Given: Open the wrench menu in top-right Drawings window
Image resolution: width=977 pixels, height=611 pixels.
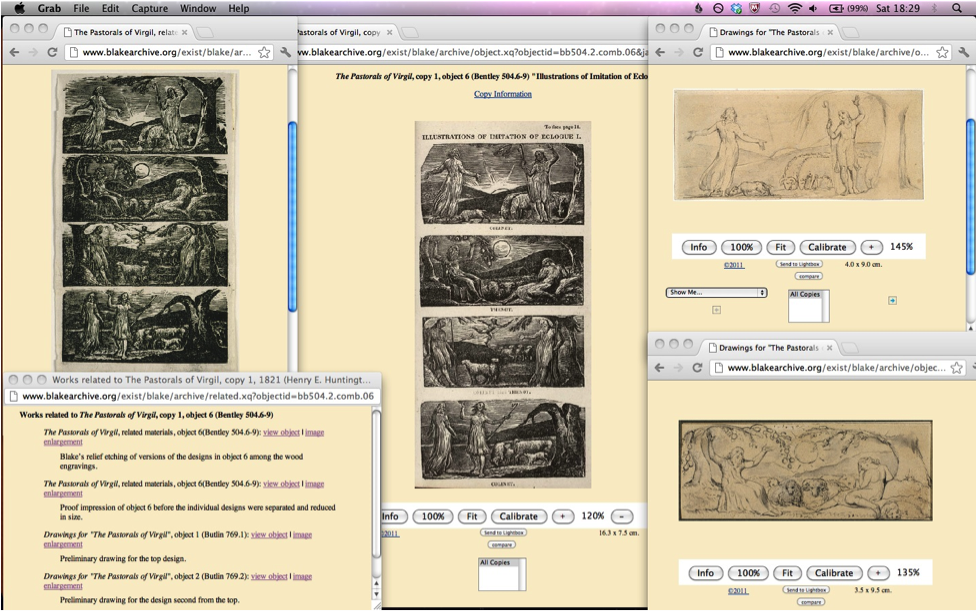Looking at the screenshot, I should pos(964,52).
